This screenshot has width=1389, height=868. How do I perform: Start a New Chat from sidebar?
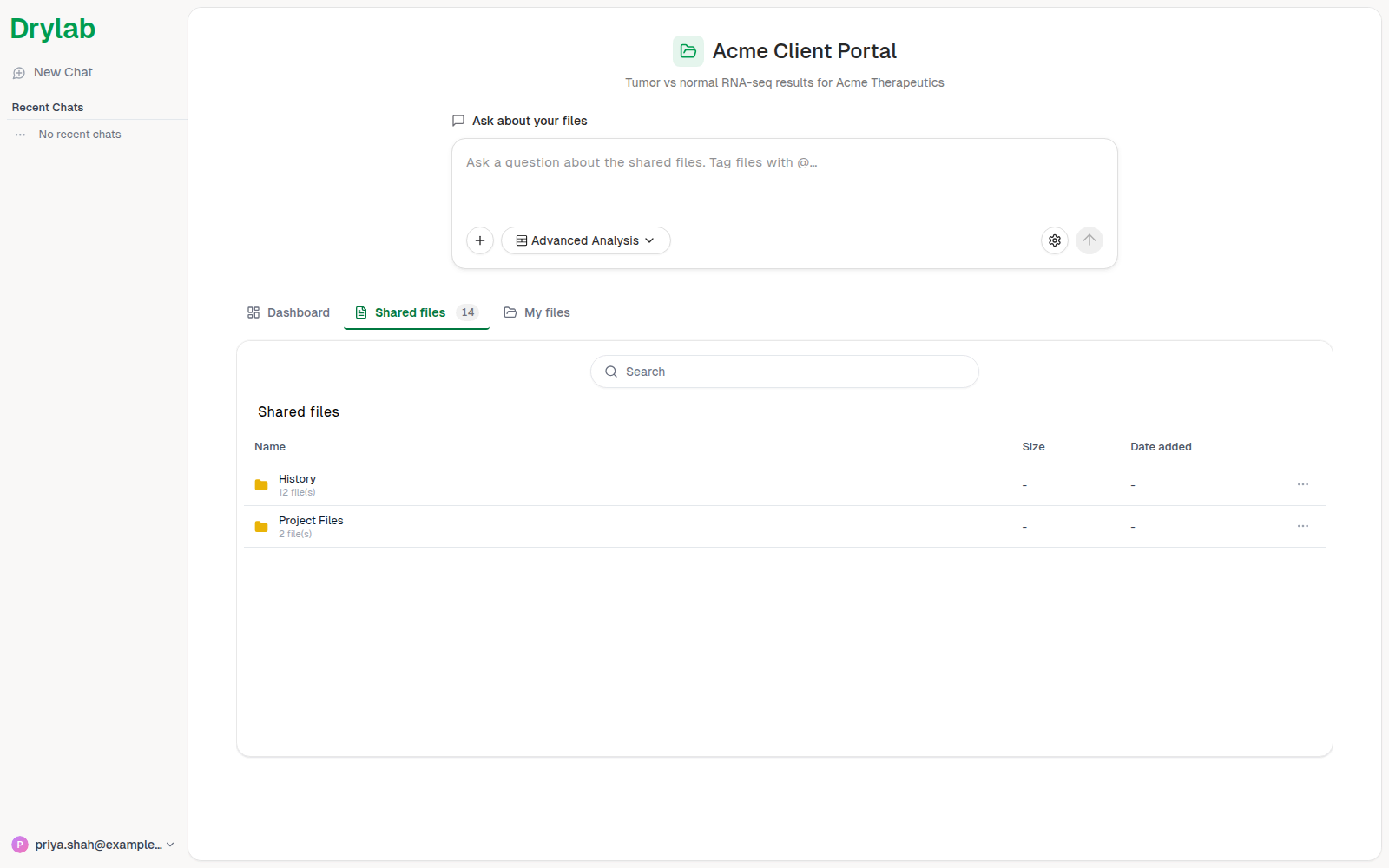pos(53,72)
